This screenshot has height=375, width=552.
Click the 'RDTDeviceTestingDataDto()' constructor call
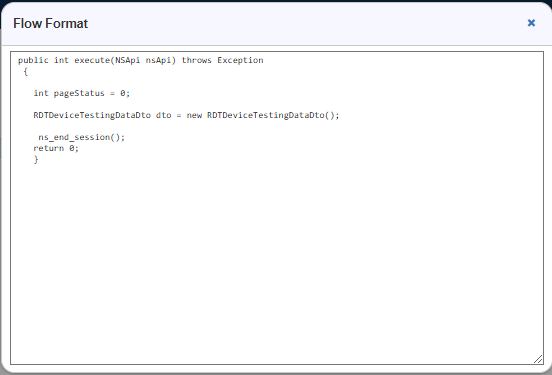point(270,115)
